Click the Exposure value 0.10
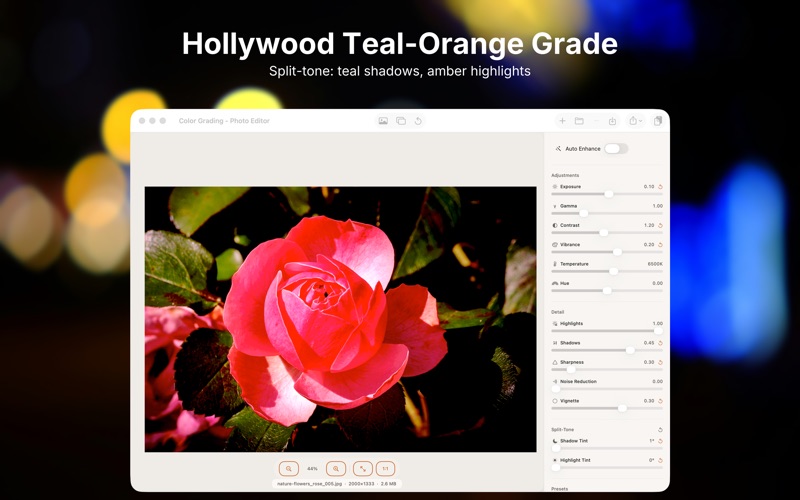 (x=648, y=187)
